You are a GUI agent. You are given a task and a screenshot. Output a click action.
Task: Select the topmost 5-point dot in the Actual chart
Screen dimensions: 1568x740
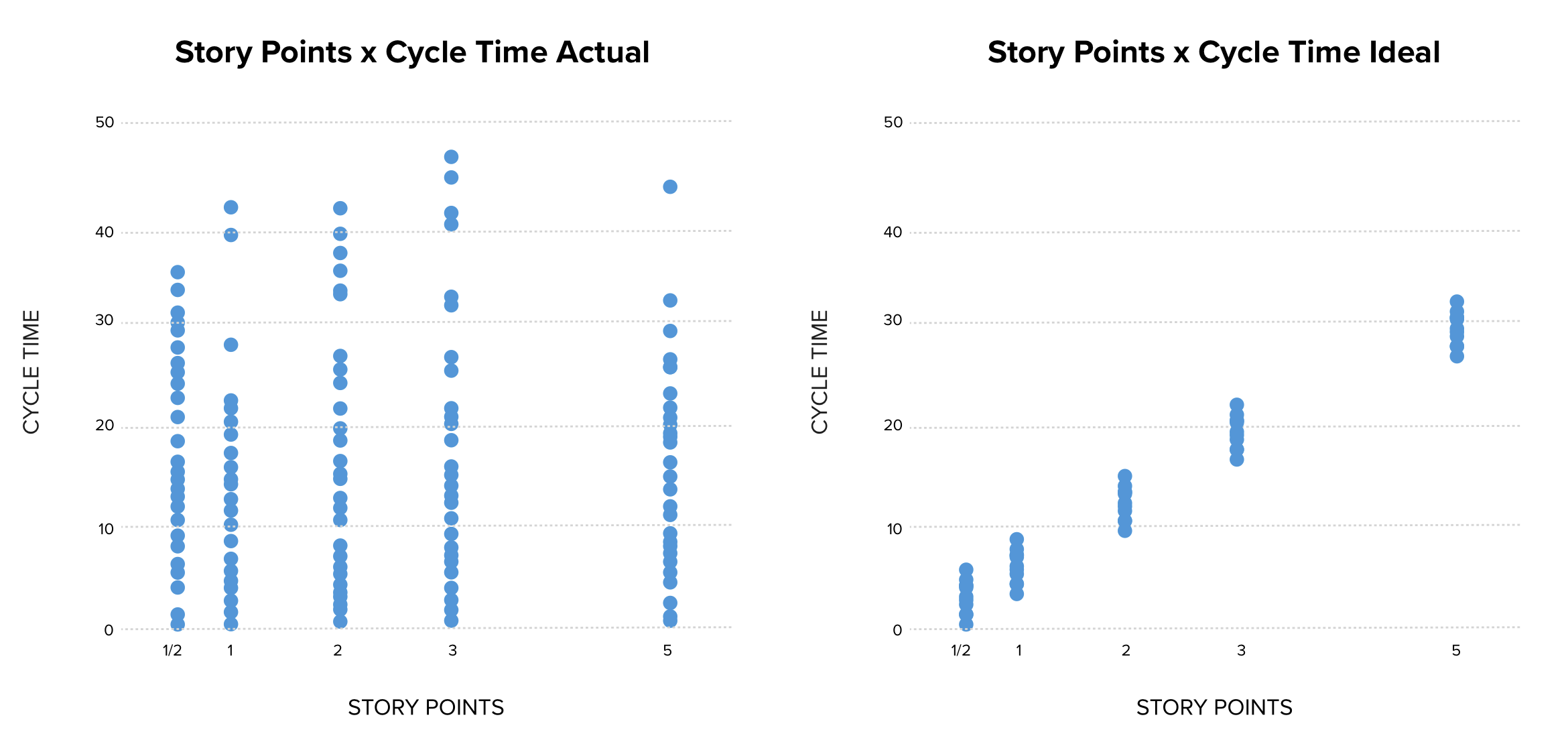pos(670,187)
